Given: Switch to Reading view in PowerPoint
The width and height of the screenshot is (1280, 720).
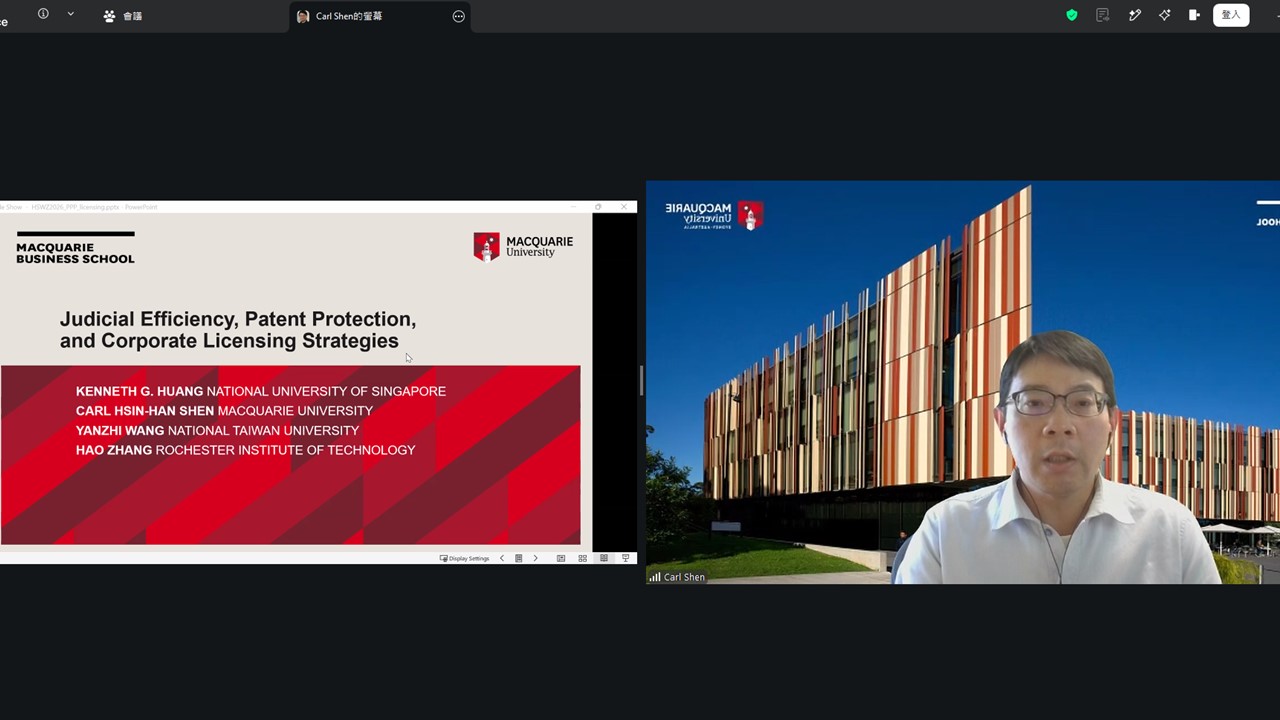Looking at the screenshot, I should (x=604, y=558).
